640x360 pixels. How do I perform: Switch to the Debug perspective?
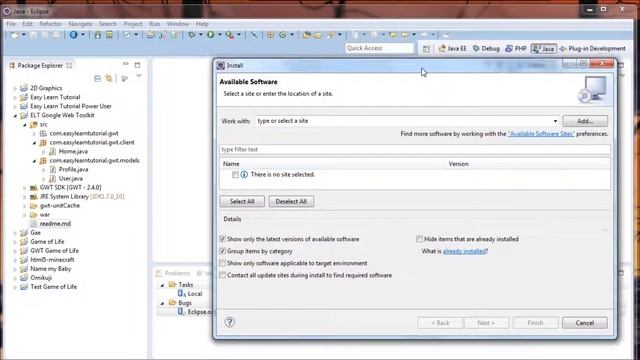point(486,49)
